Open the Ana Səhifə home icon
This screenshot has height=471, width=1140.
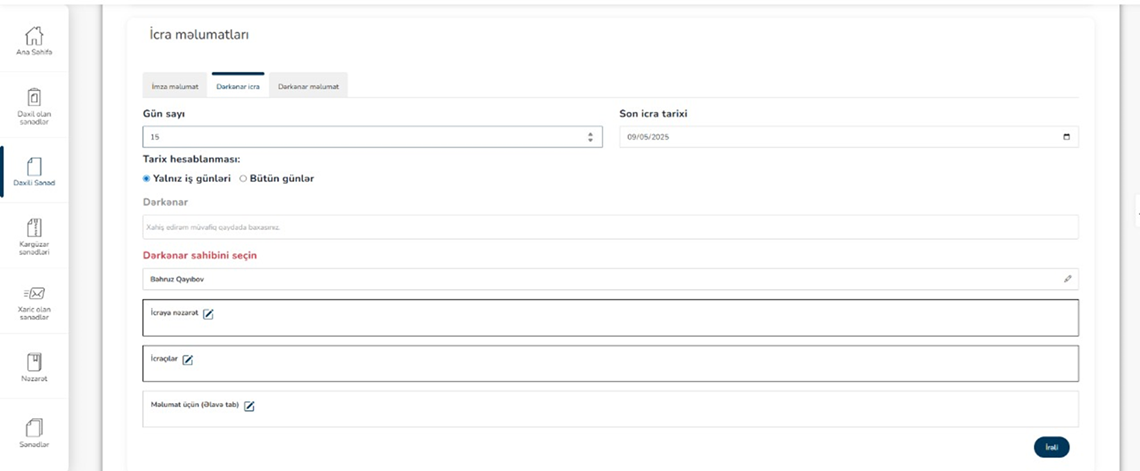pyautogui.click(x=34, y=36)
